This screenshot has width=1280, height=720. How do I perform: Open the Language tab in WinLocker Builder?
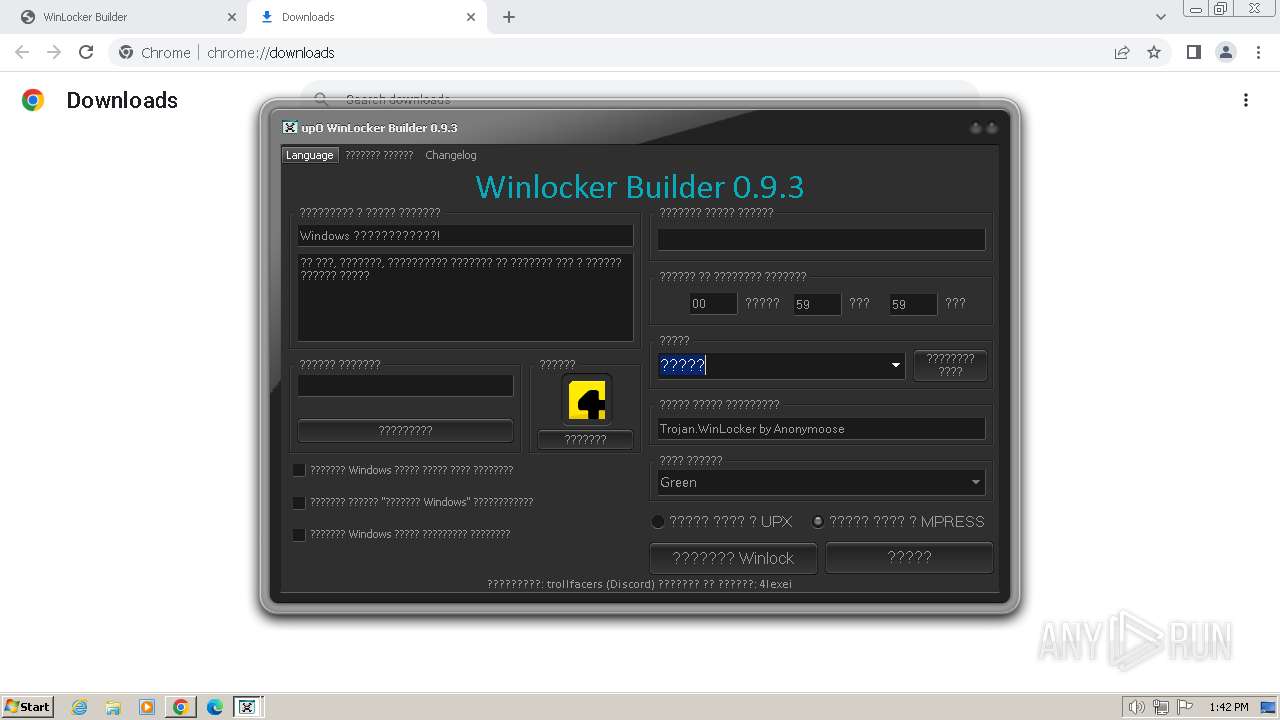(309, 155)
